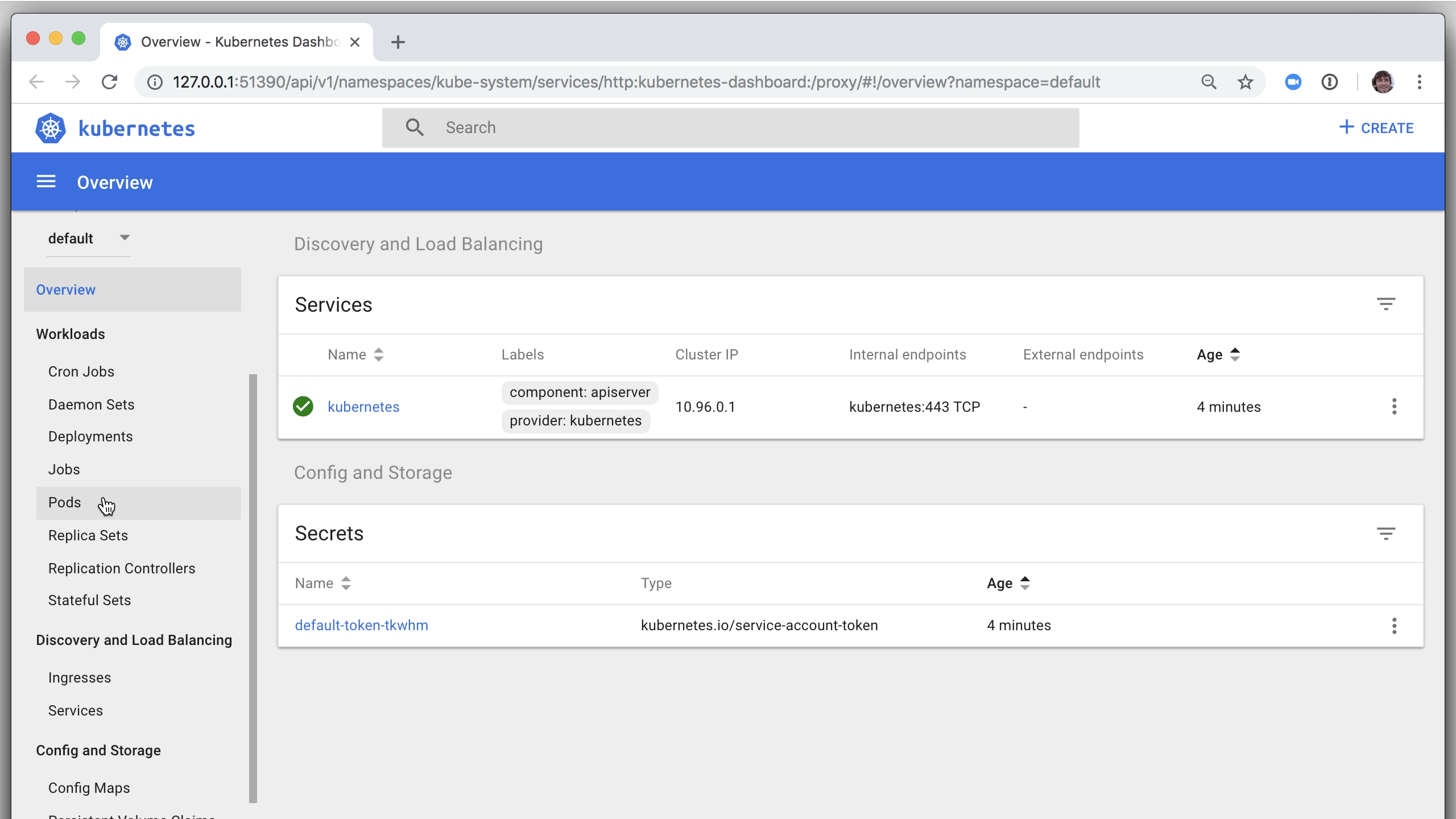
Task: Bookmark this page with star icon
Action: point(1246,82)
